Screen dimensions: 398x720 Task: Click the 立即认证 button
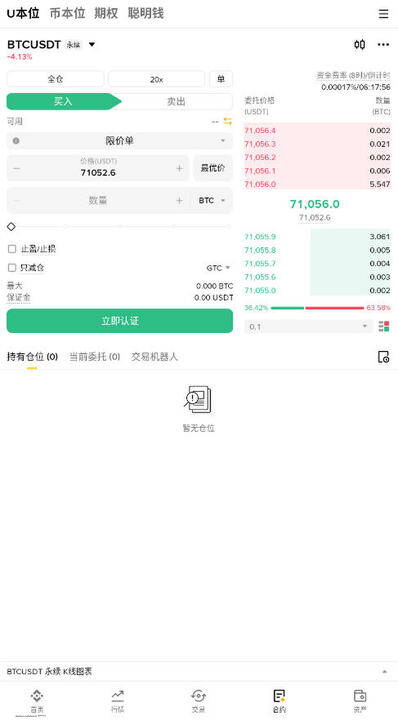click(x=120, y=321)
